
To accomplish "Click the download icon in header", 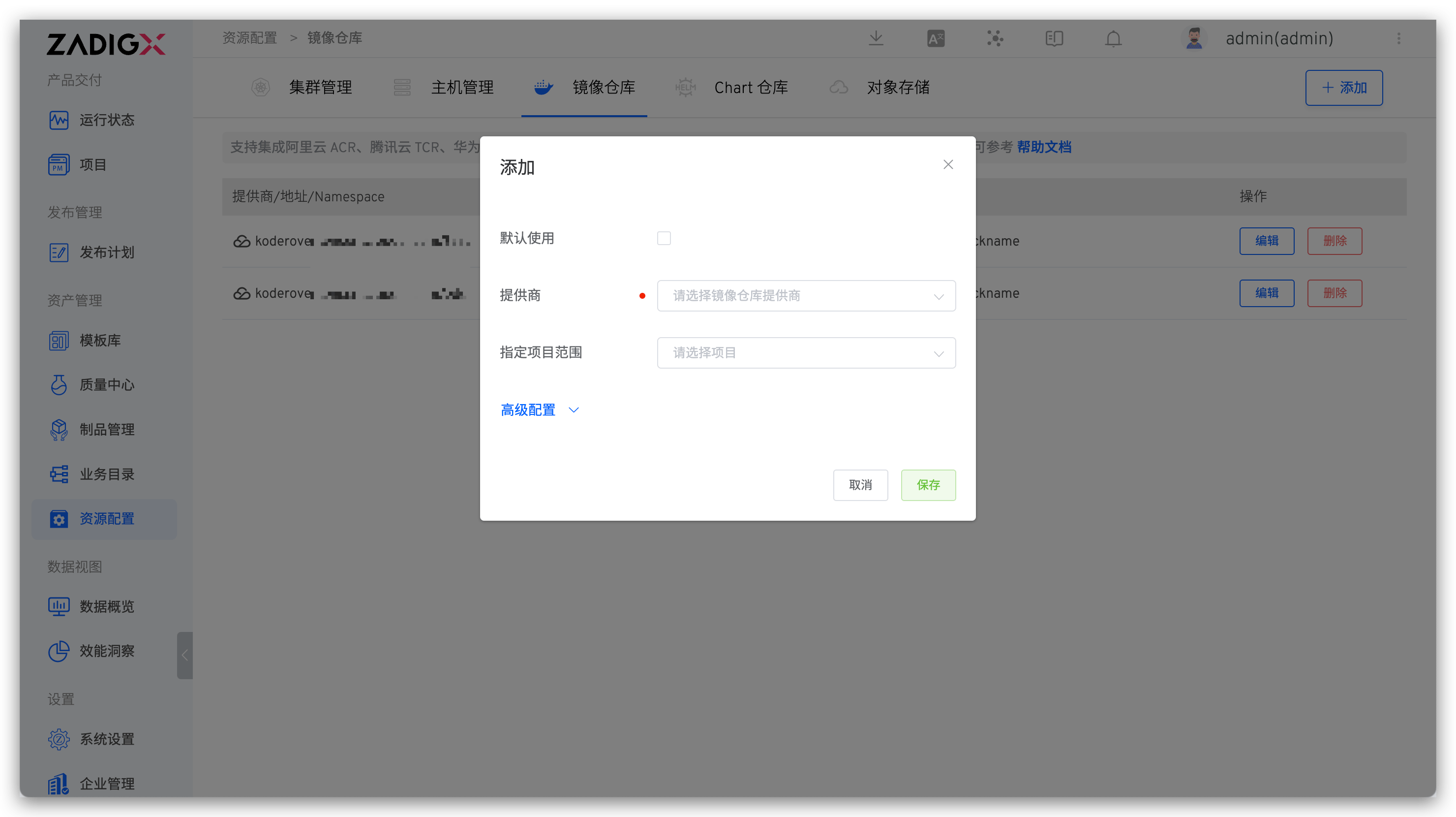I will (x=876, y=38).
